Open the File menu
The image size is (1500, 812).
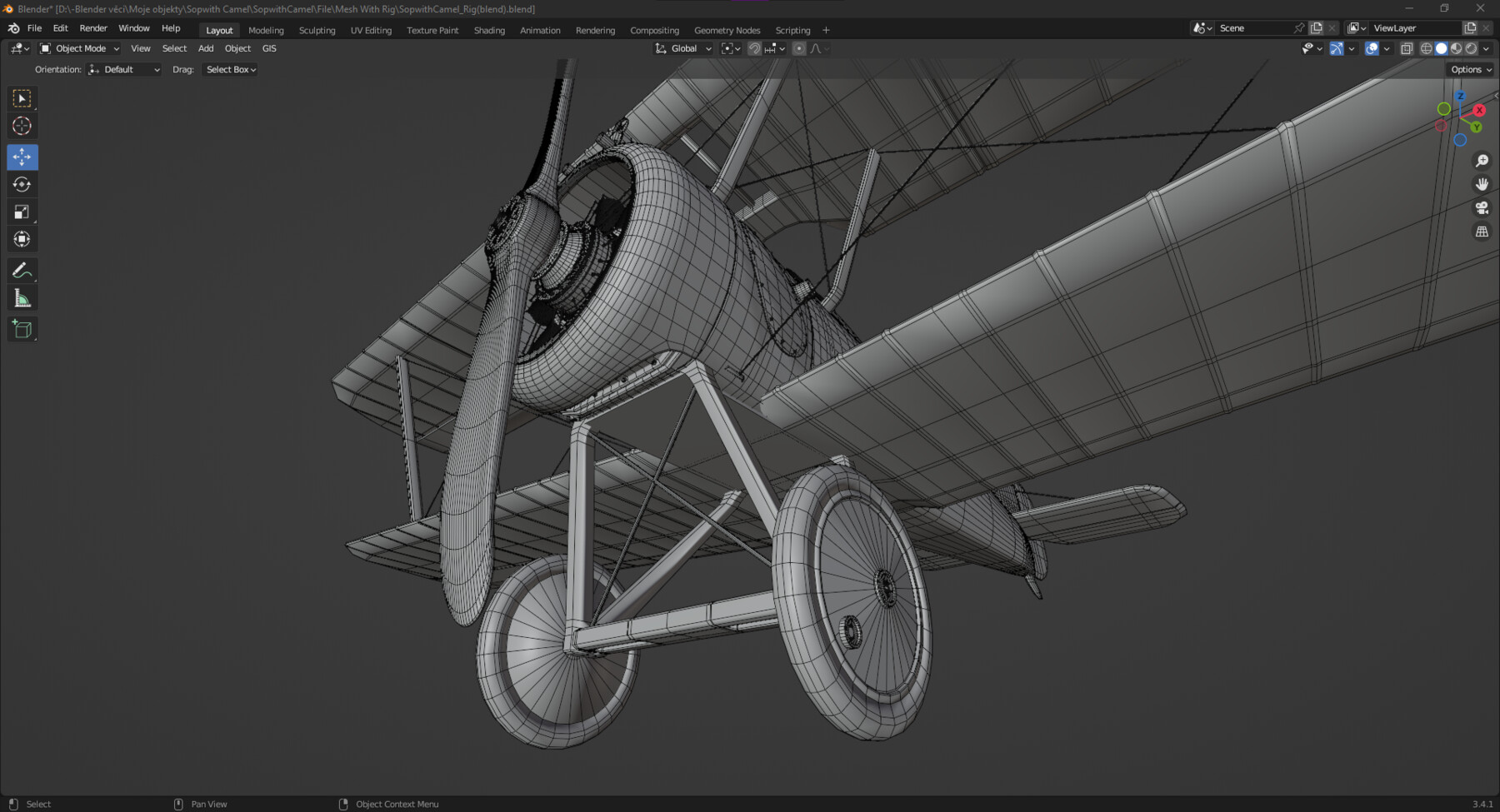(34, 27)
